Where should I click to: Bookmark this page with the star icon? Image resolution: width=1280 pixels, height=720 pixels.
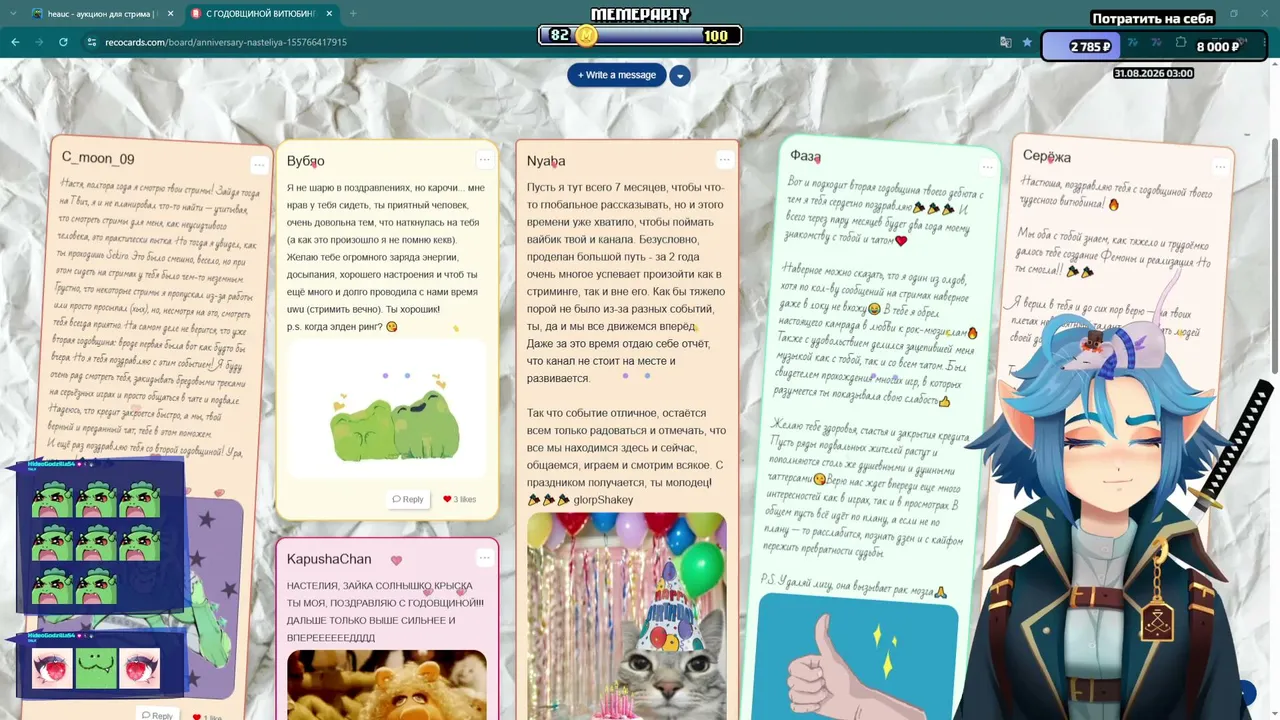point(1027,42)
